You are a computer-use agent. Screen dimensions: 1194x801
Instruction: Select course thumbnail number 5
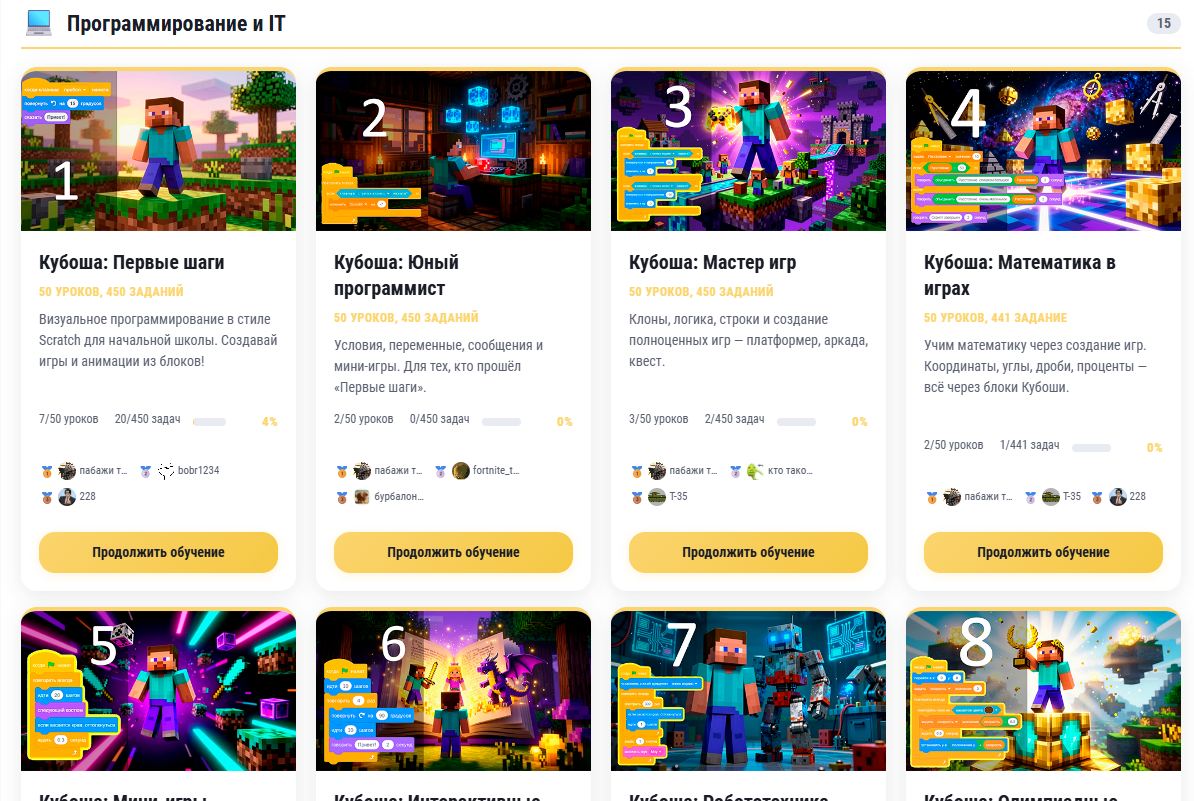(158, 690)
